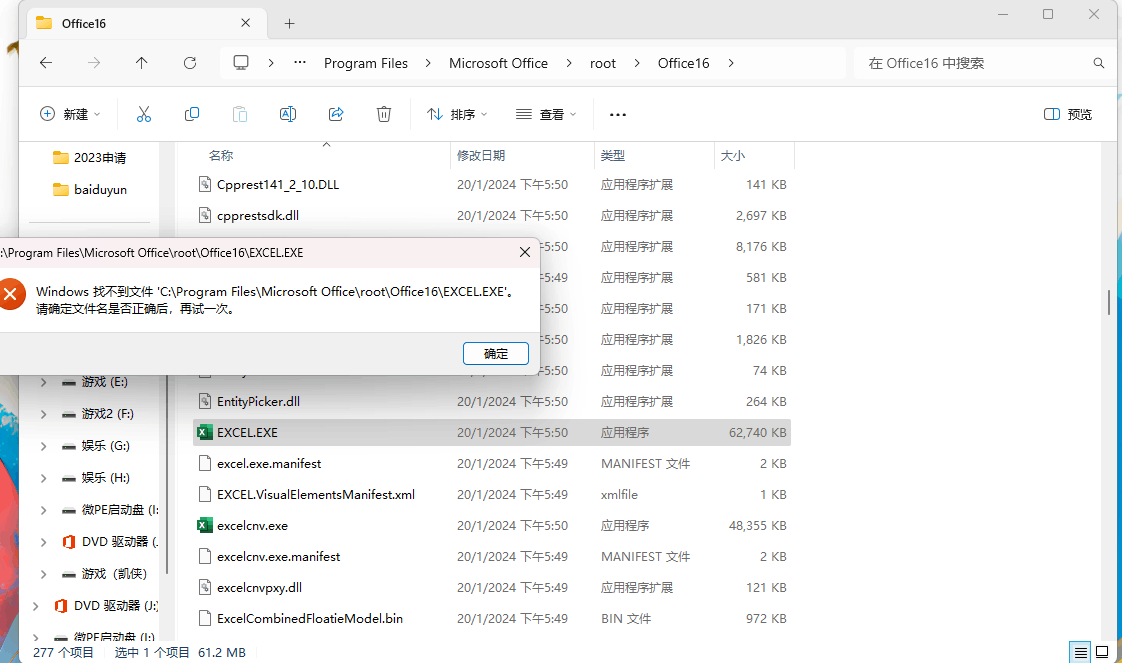Select cpprestsdk.dll file row
1122x663 pixels.
pyautogui.click(x=492, y=215)
